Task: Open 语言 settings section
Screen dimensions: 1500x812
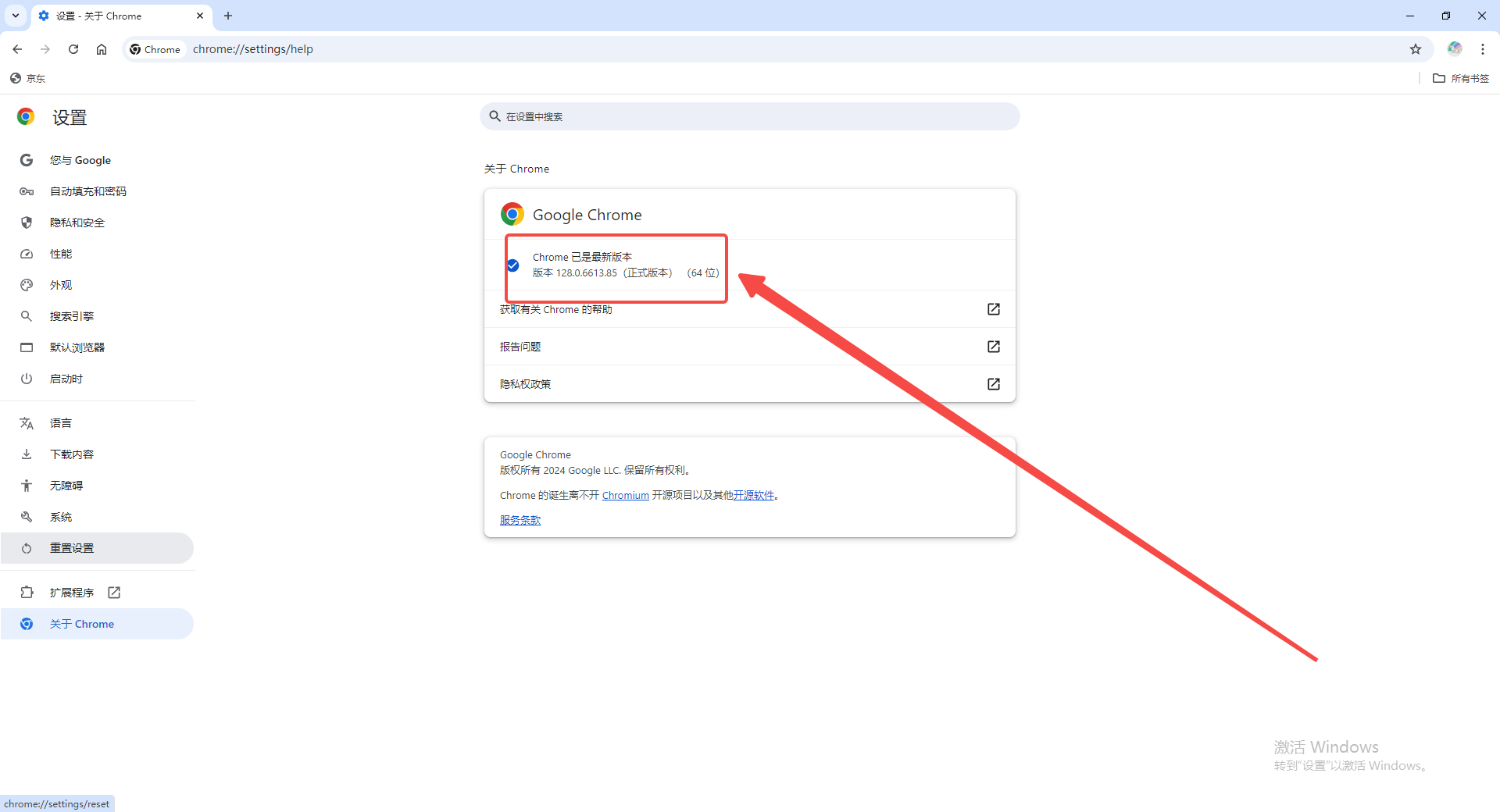Action: (98, 423)
